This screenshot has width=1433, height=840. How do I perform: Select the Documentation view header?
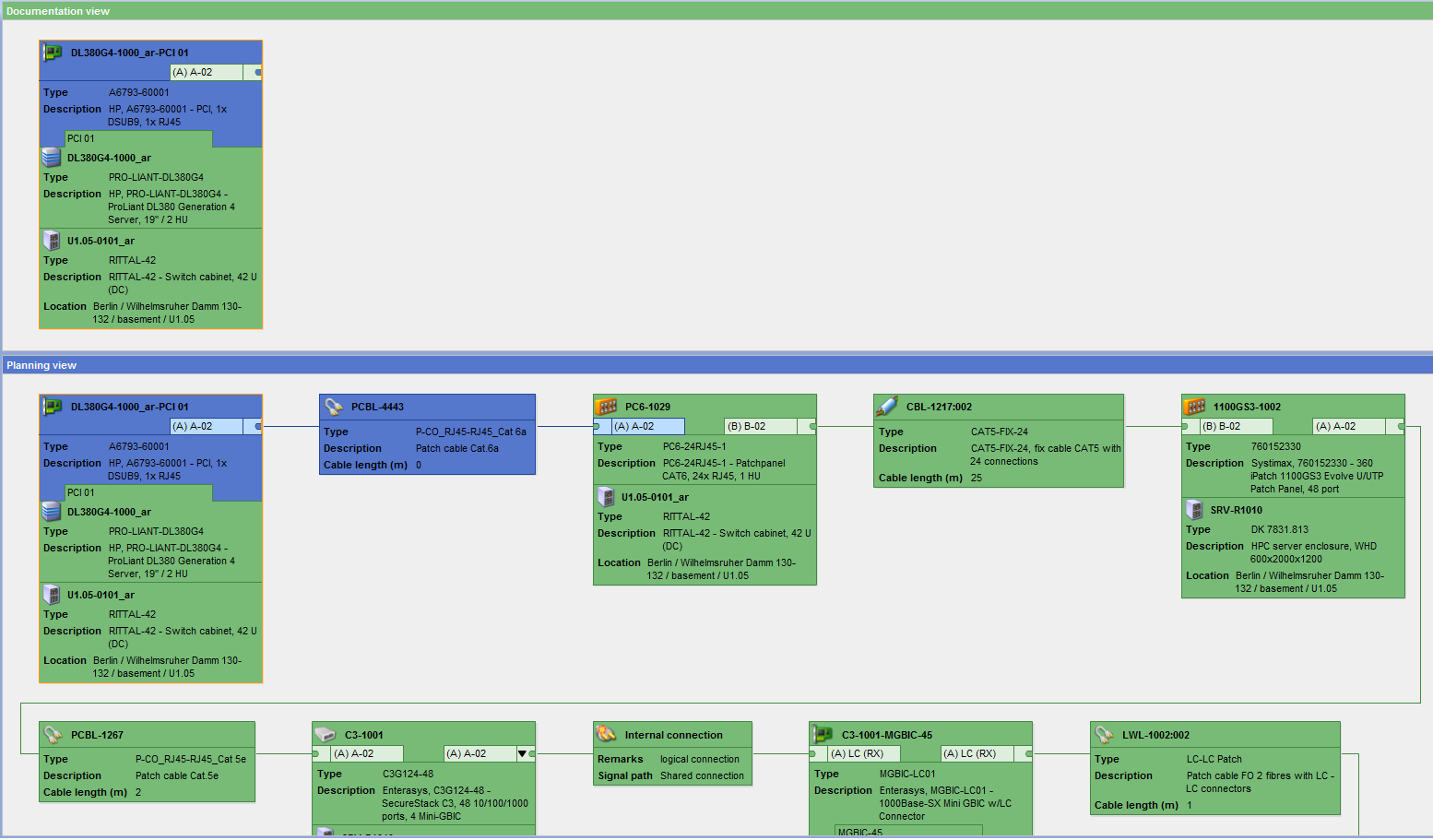[x=58, y=11]
